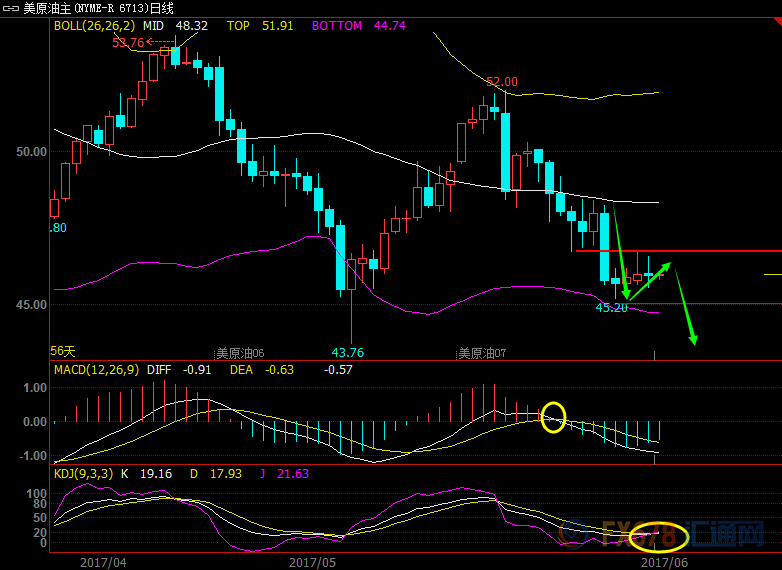This screenshot has width=782, height=570.
Task: Select the MID value 48.32
Action: (x=192, y=26)
